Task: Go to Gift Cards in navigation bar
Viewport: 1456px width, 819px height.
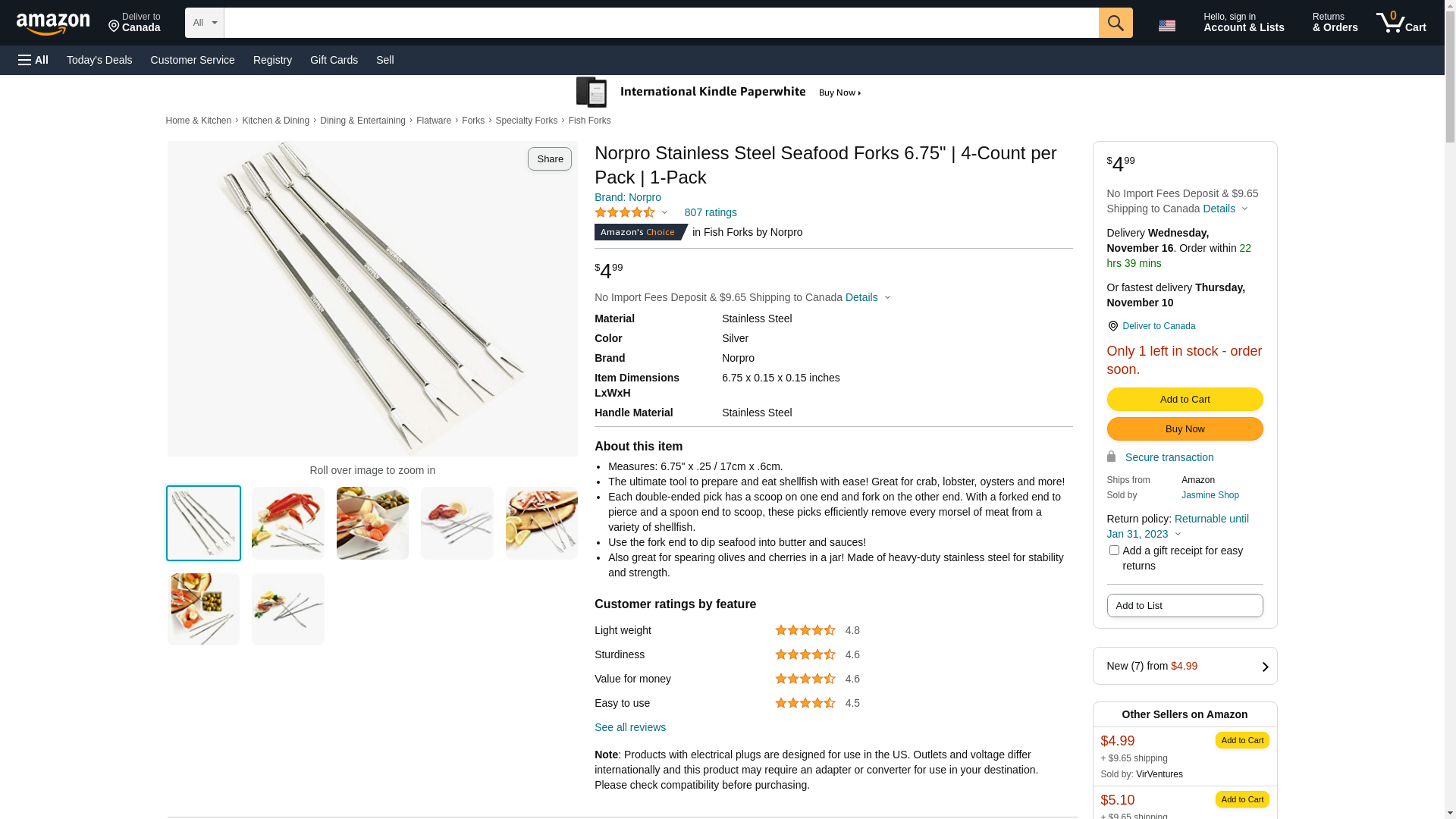Action: [334, 60]
